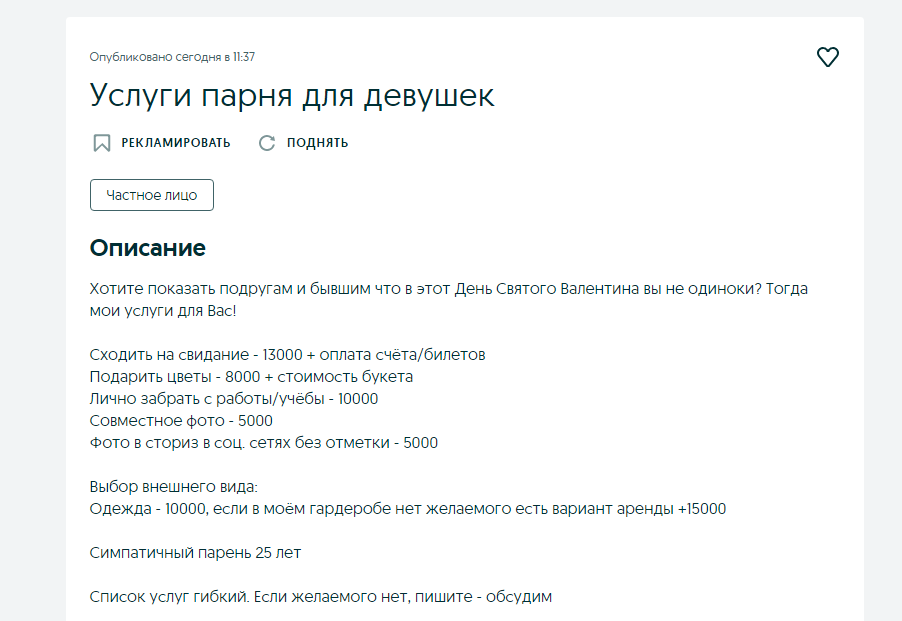The height and width of the screenshot is (621, 902).
Task: Add the listing to favorites with heart icon
Action: (x=827, y=58)
